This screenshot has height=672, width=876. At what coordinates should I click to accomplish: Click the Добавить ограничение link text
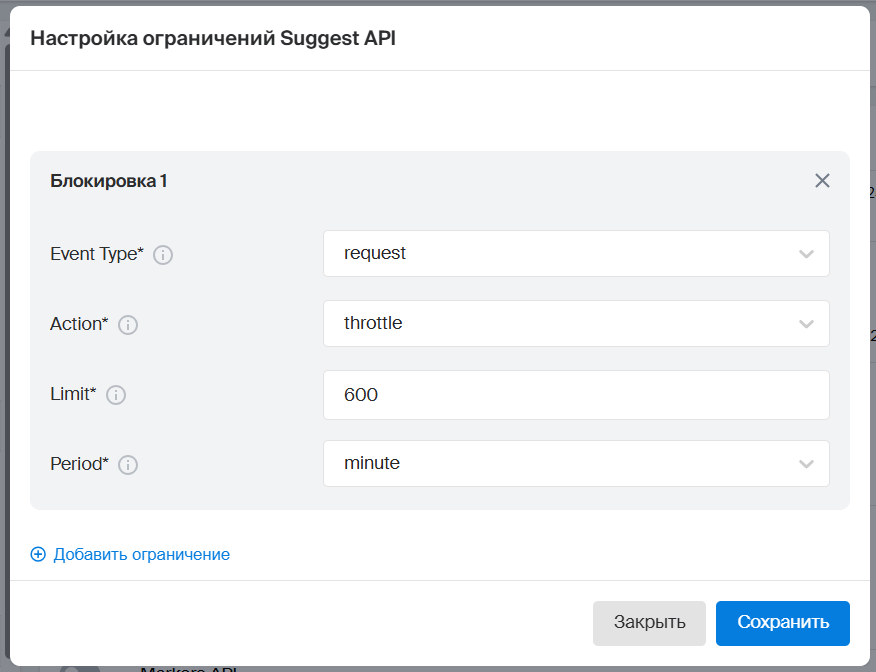[x=141, y=554]
